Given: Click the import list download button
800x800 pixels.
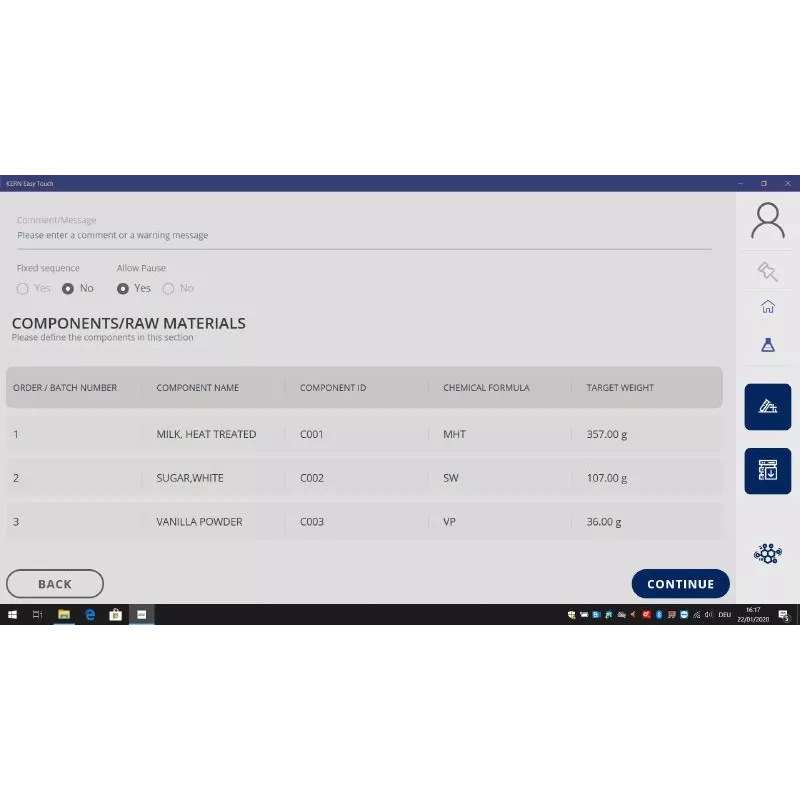Looking at the screenshot, I should pyautogui.click(x=767, y=470).
